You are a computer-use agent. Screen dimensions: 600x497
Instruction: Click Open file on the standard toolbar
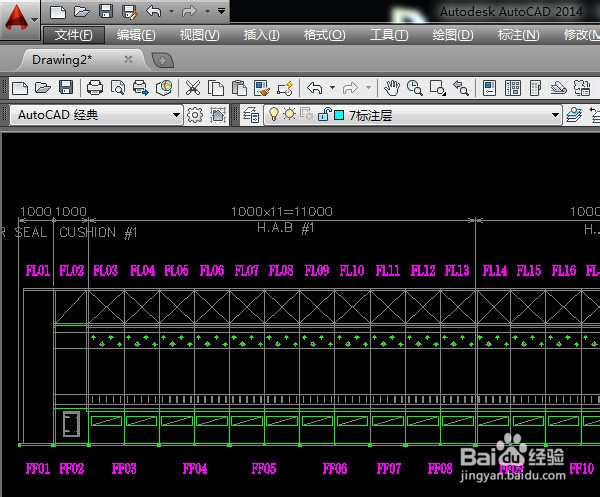coord(43,88)
